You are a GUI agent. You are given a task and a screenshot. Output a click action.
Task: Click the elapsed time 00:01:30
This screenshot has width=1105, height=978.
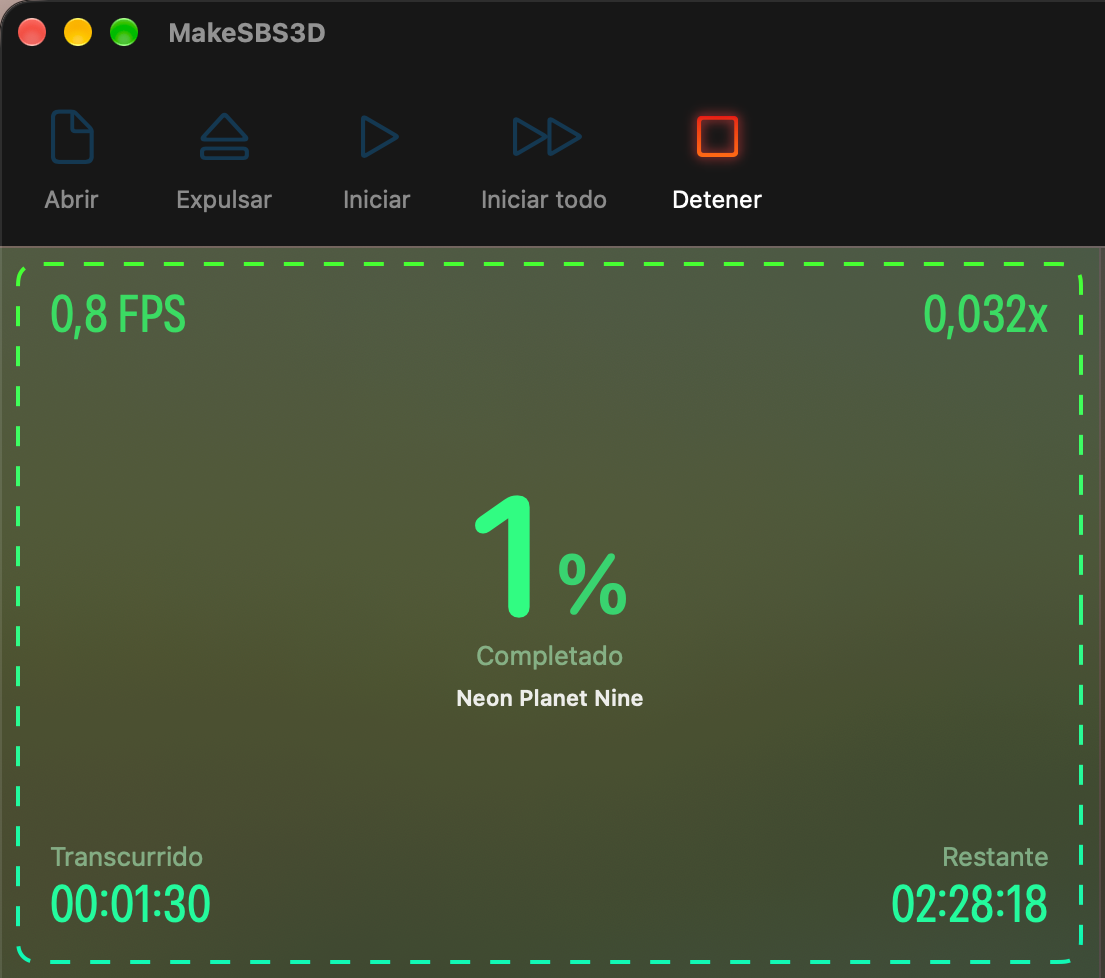coord(130,904)
